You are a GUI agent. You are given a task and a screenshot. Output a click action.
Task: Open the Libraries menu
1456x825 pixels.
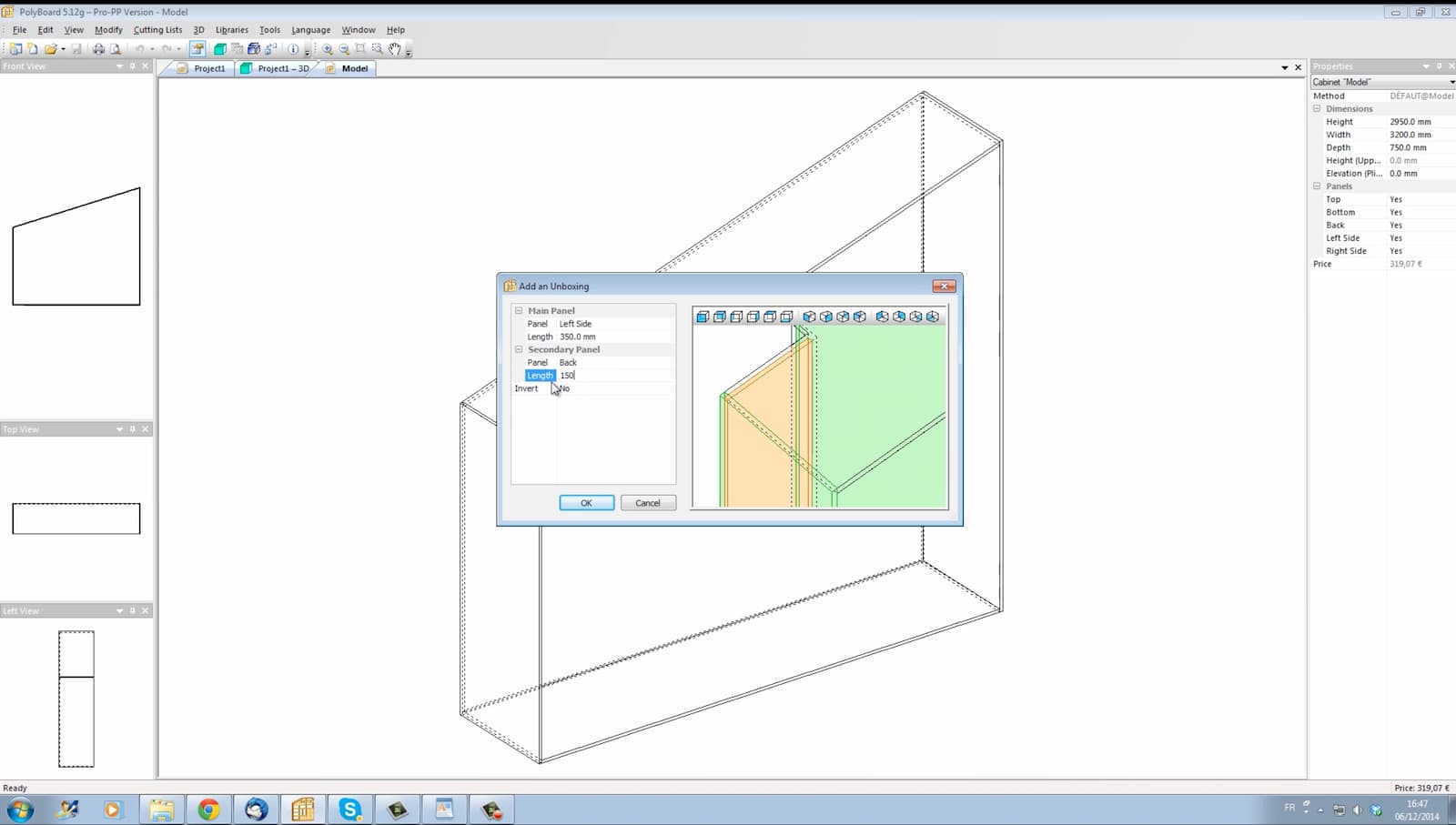click(x=231, y=30)
